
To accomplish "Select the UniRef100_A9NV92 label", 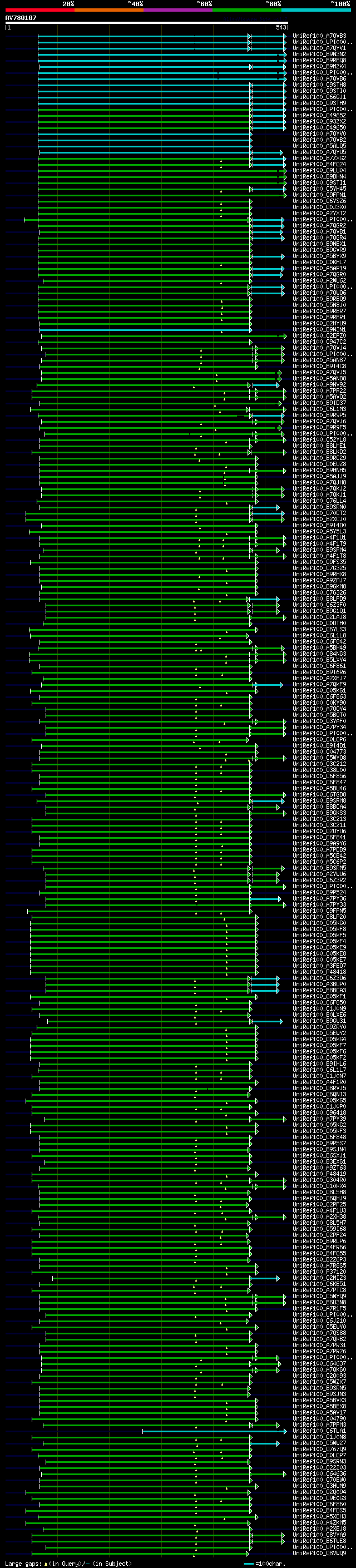I will click(319, 385).
